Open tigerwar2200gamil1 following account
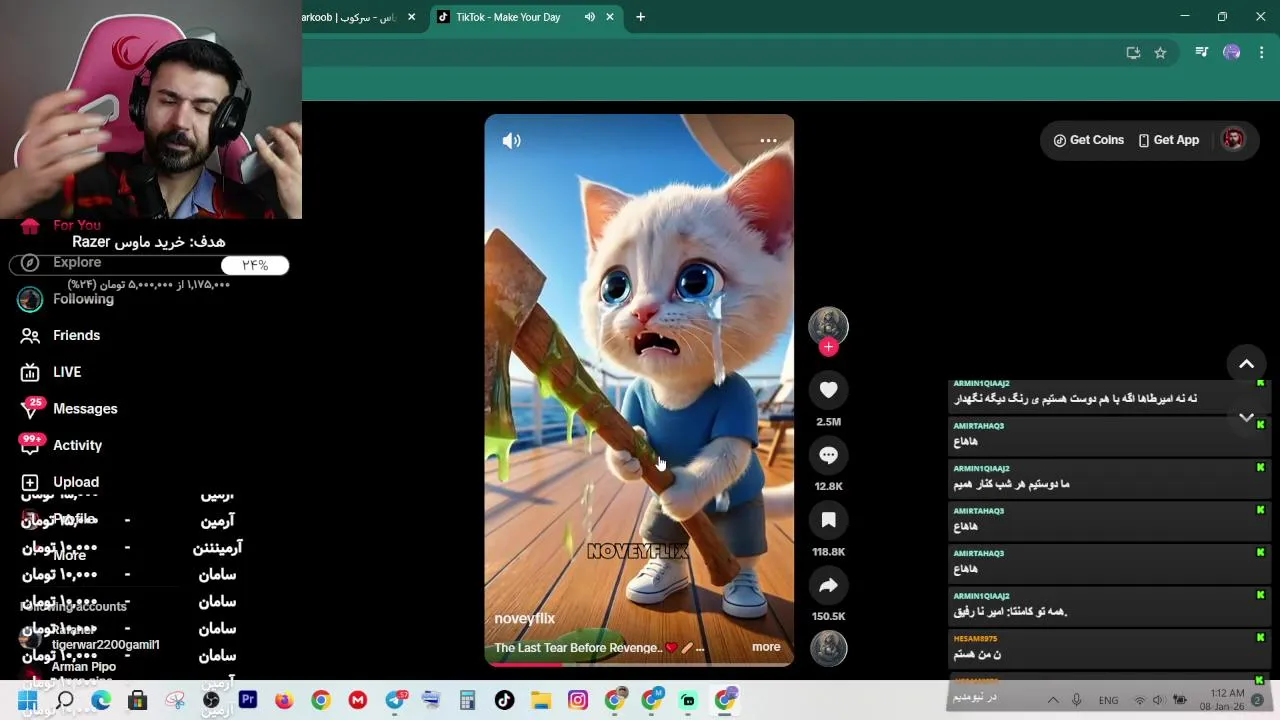Image resolution: width=1280 pixels, height=720 pixels. point(106,645)
